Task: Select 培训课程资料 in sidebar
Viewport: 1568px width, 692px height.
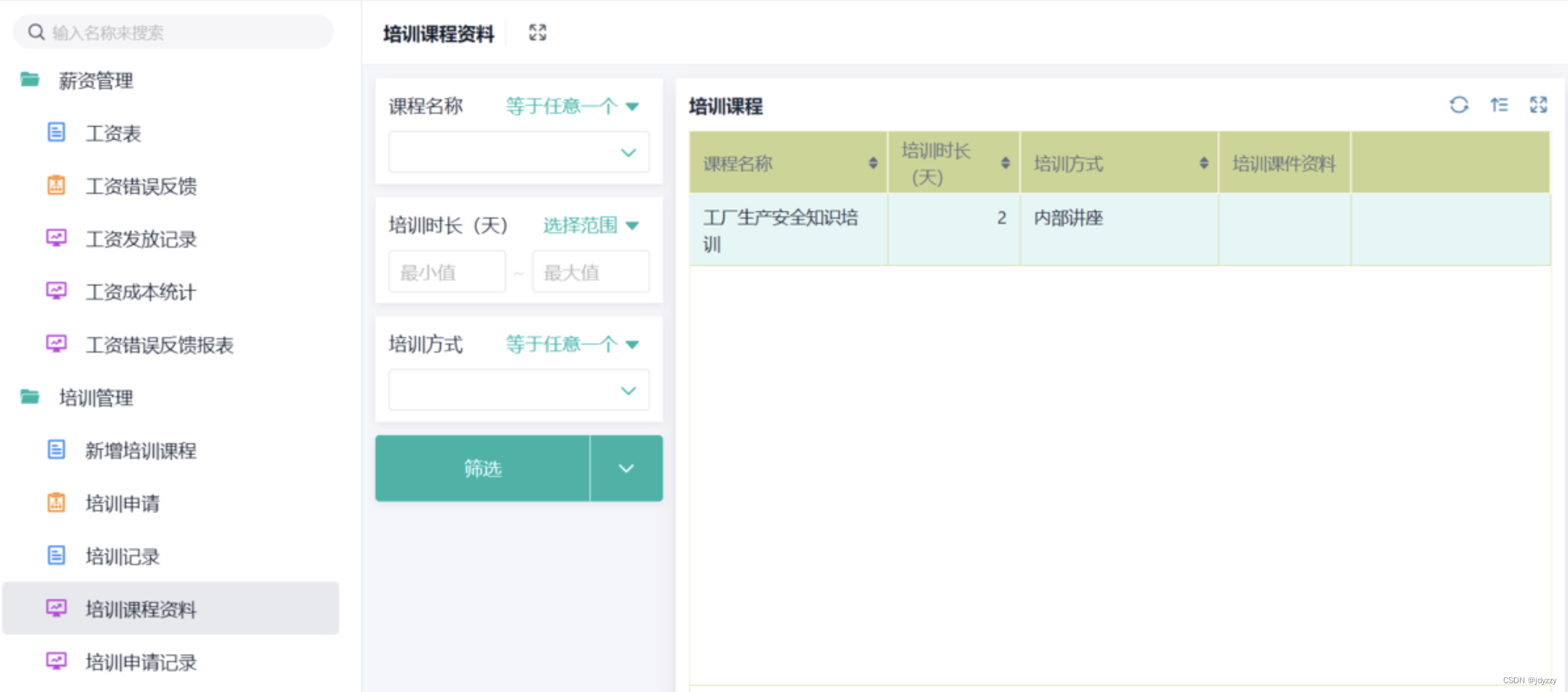Action: click(x=170, y=608)
